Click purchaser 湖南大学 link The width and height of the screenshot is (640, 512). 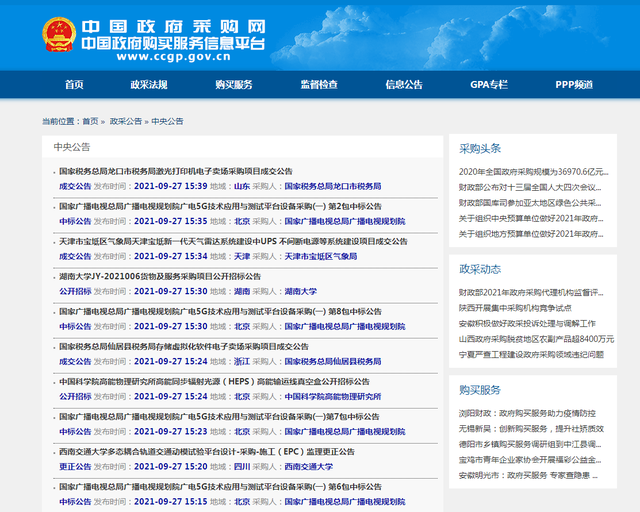[x=301, y=292]
